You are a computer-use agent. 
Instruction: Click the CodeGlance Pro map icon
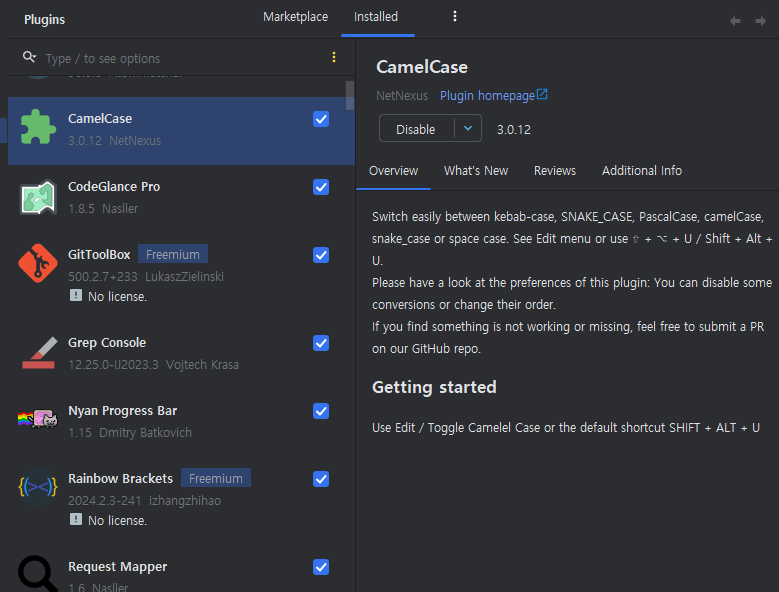[x=38, y=197]
